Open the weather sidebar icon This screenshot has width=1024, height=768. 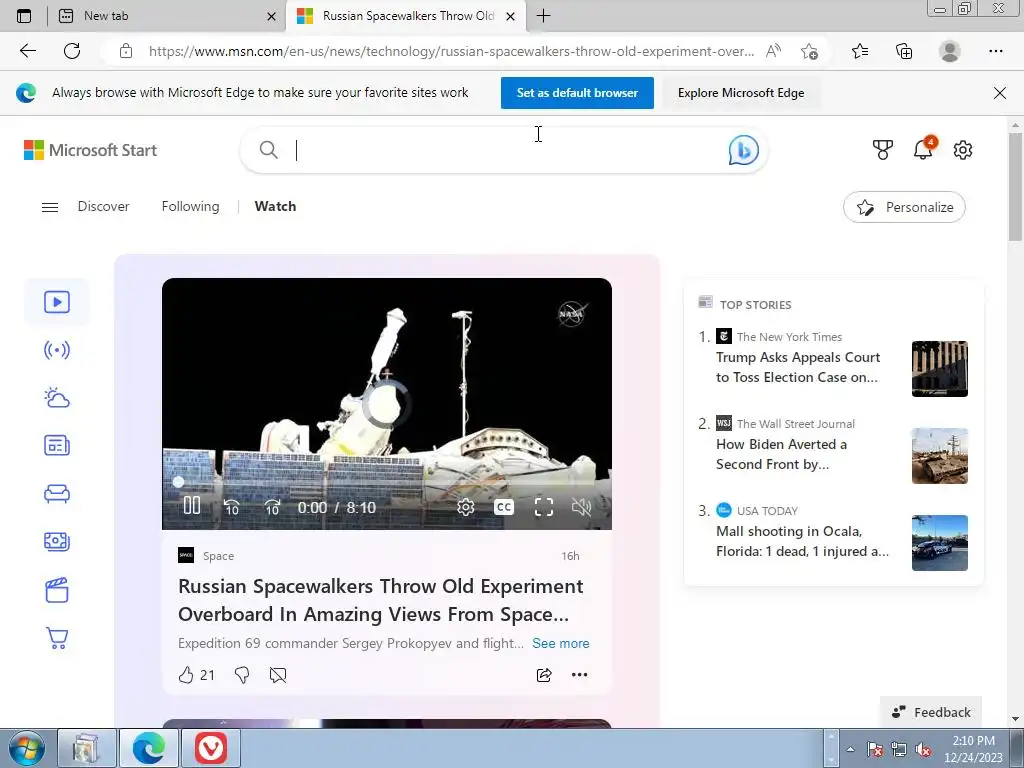(x=57, y=398)
